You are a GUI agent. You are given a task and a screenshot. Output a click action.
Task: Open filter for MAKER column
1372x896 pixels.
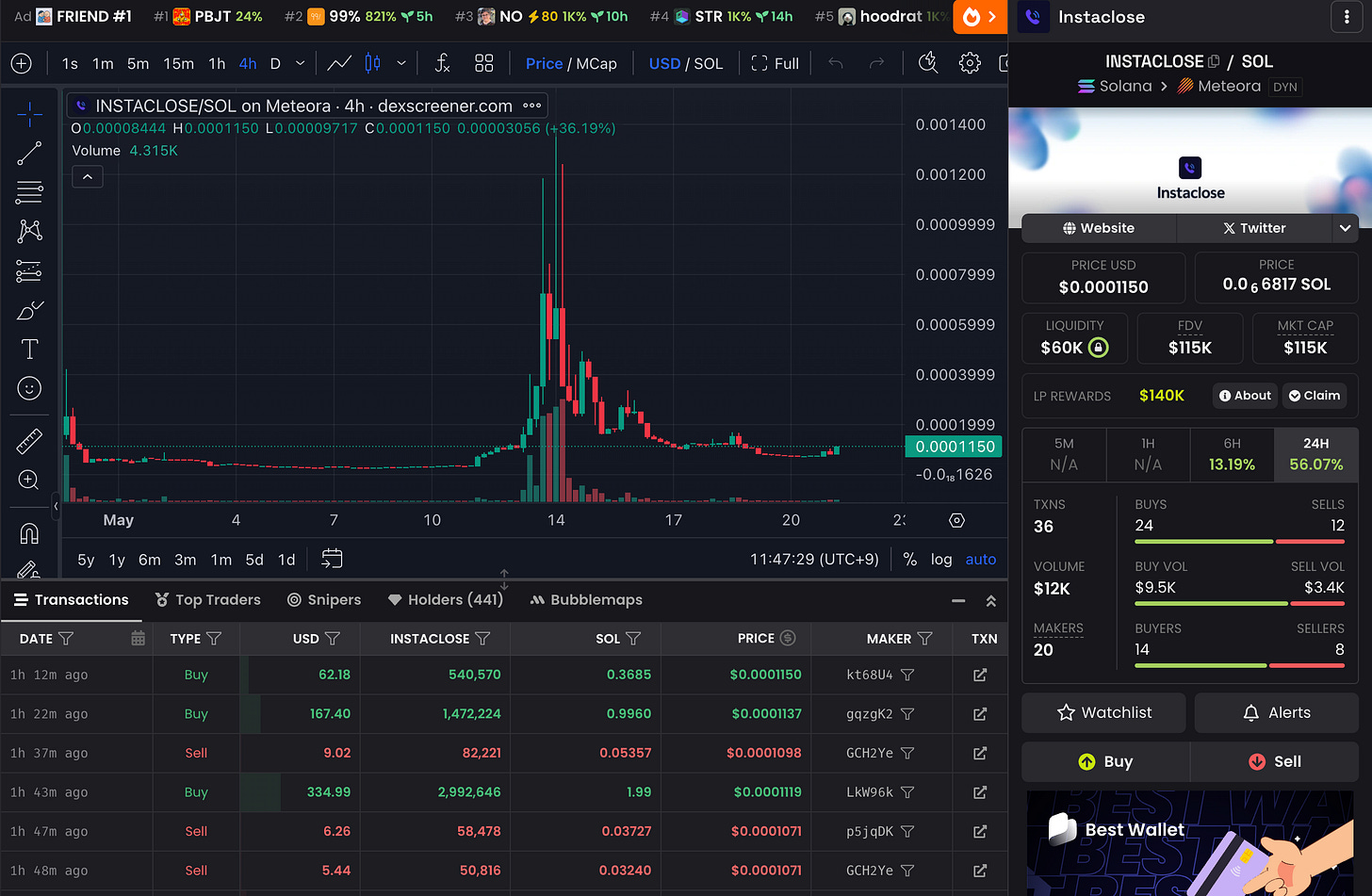coord(924,639)
